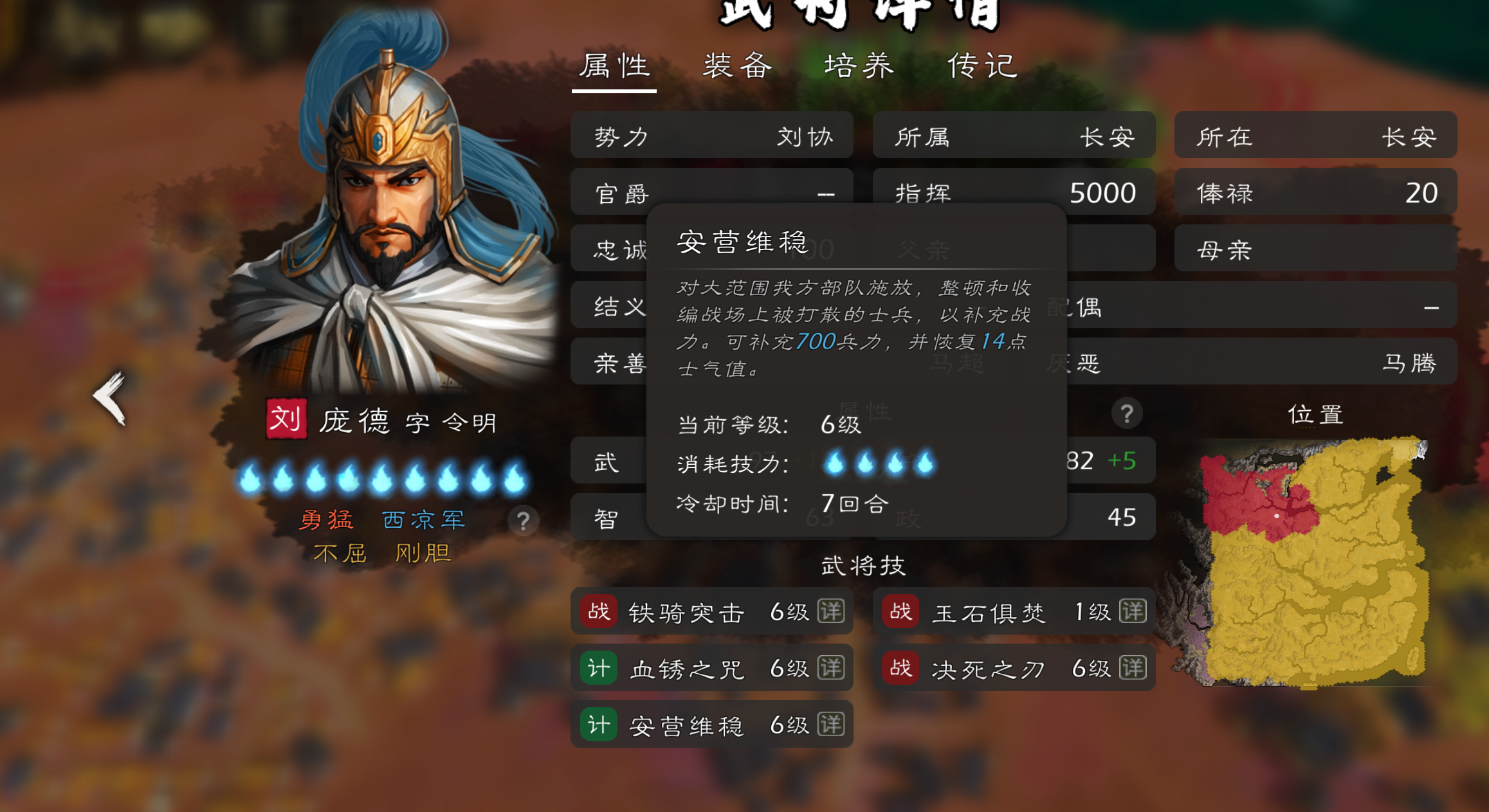
Task: Go back with the left arrow
Action: pyautogui.click(x=109, y=397)
